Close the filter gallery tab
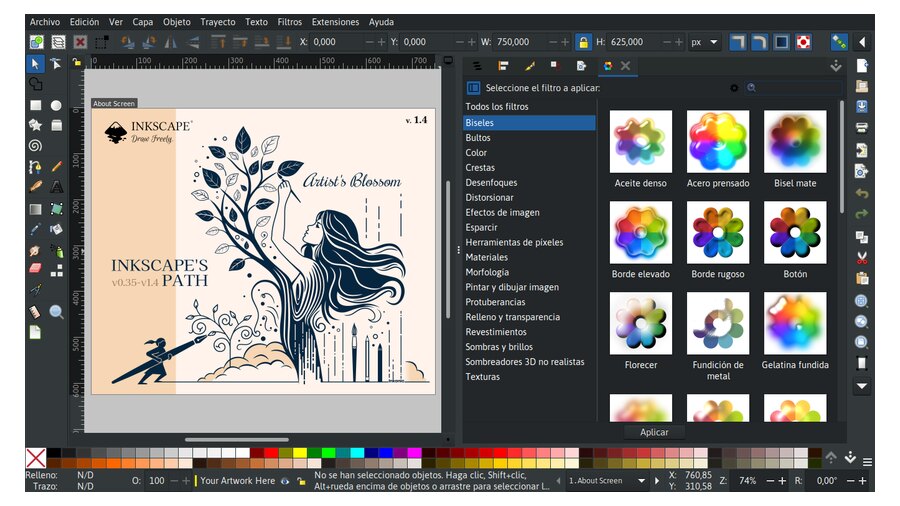The height and width of the screenshot is (506, 900). (626, 66)
